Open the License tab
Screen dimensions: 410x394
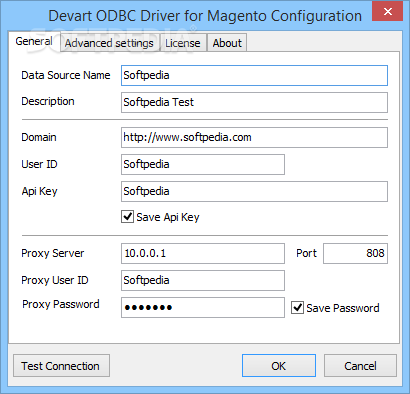183,43
